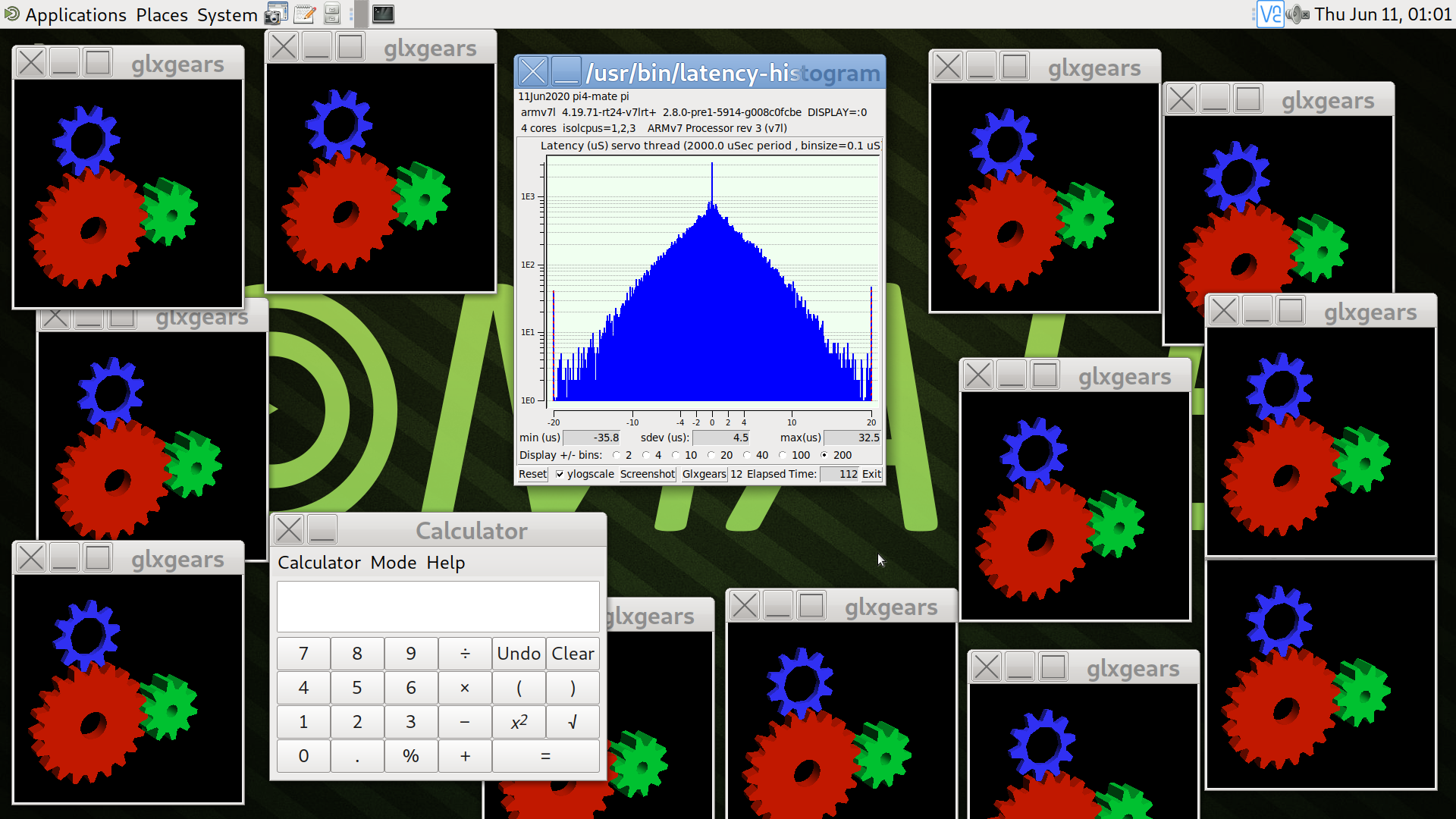Click the decimal point key in Calculator
The width and height of the screenshot is (1456, 819).
pyautogui.click(x=357, y=756)
